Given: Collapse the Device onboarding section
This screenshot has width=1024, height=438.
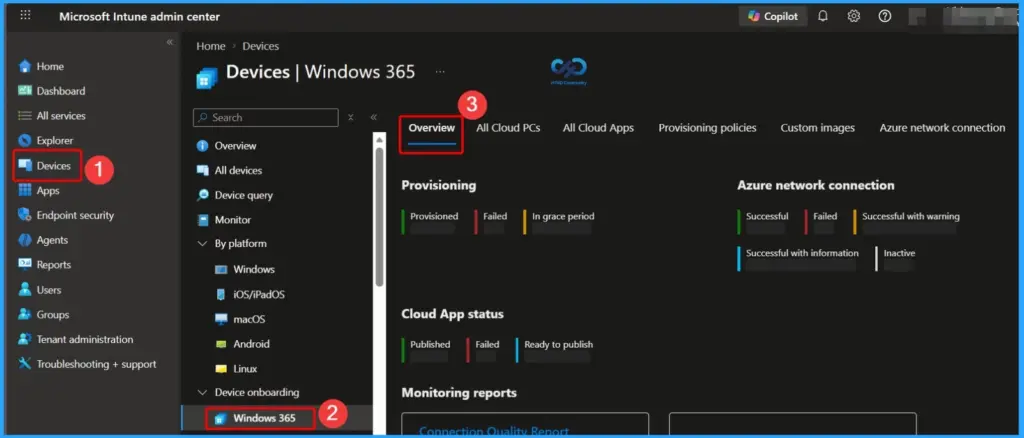Looking at the screenshot, I should (x=201, y=392).
